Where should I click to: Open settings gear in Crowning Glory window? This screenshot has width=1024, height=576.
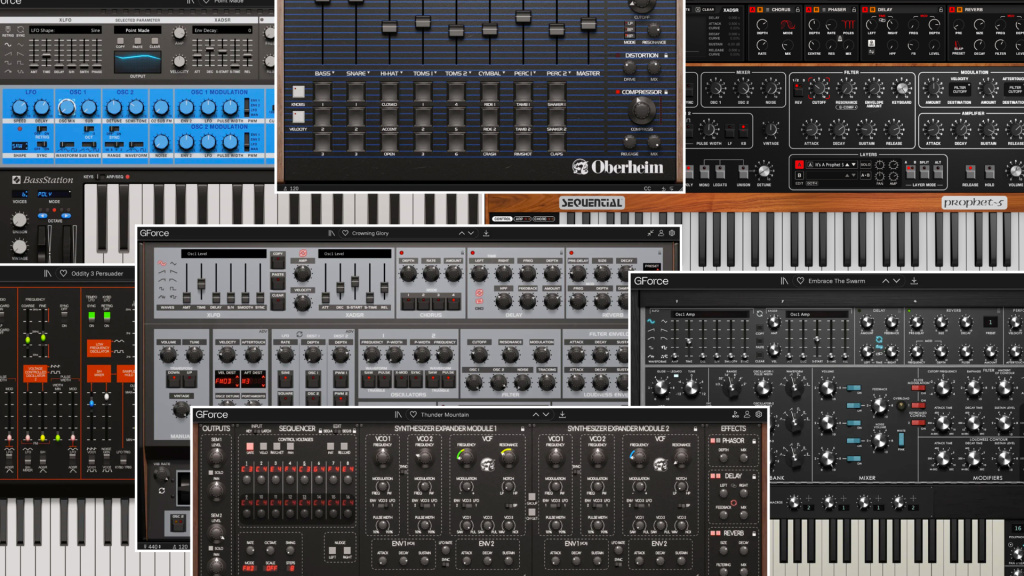point(671,233)
